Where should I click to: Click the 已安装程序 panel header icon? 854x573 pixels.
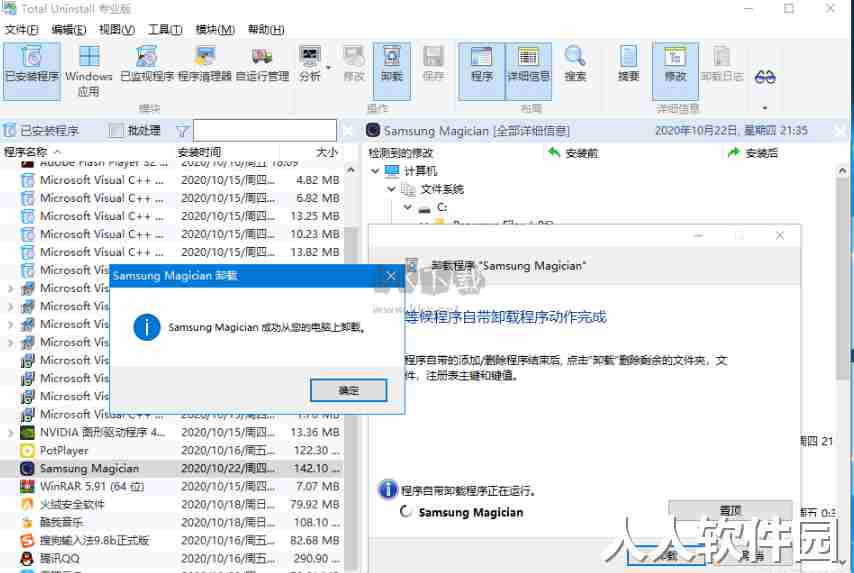[9, 131]
